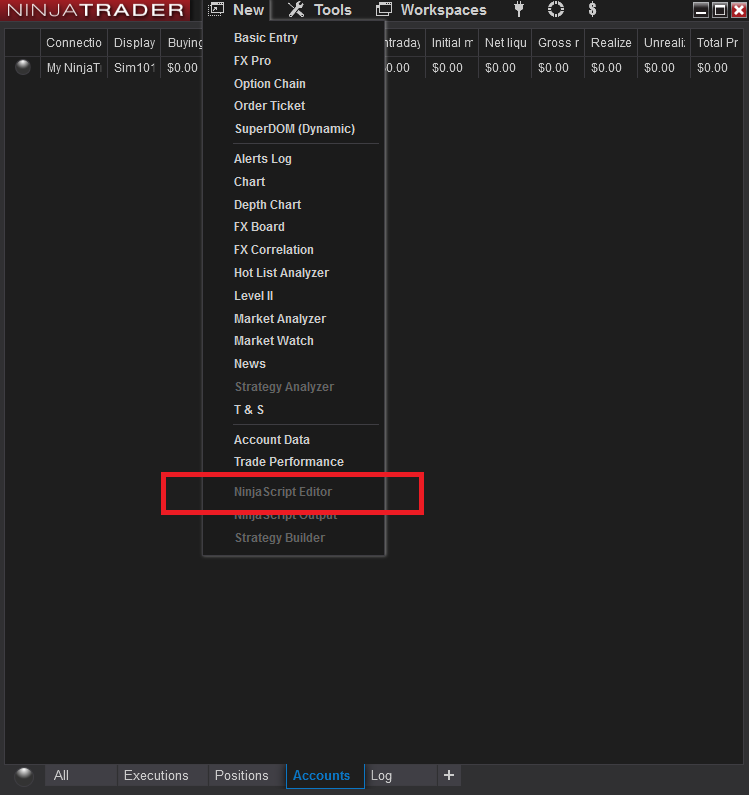This screenshot has width=749, height=795.
Task: Select the Sim101 account cell
Action: coord(134,67)
